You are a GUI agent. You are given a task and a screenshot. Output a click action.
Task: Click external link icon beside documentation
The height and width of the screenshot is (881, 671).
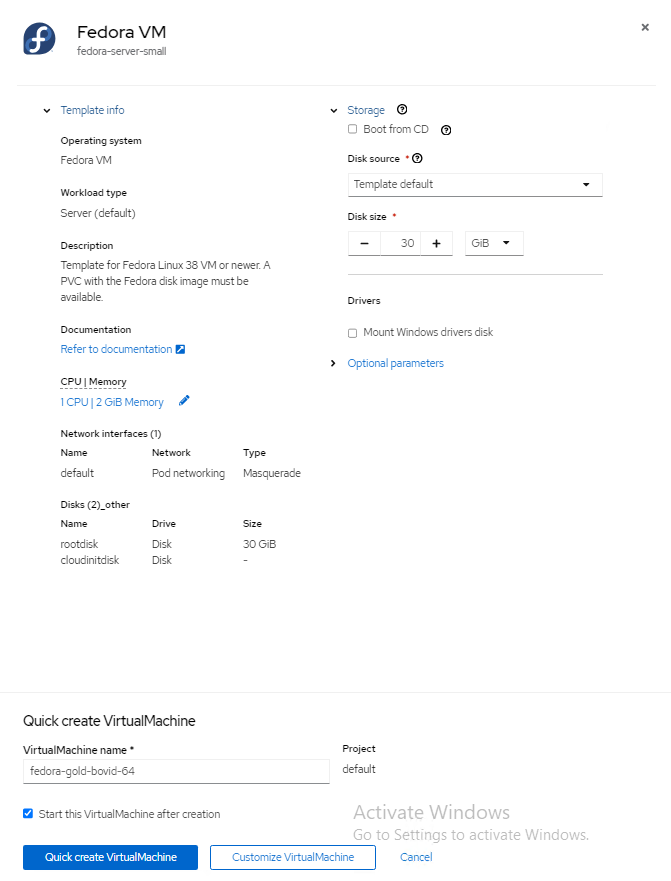[x=181, y=349]
